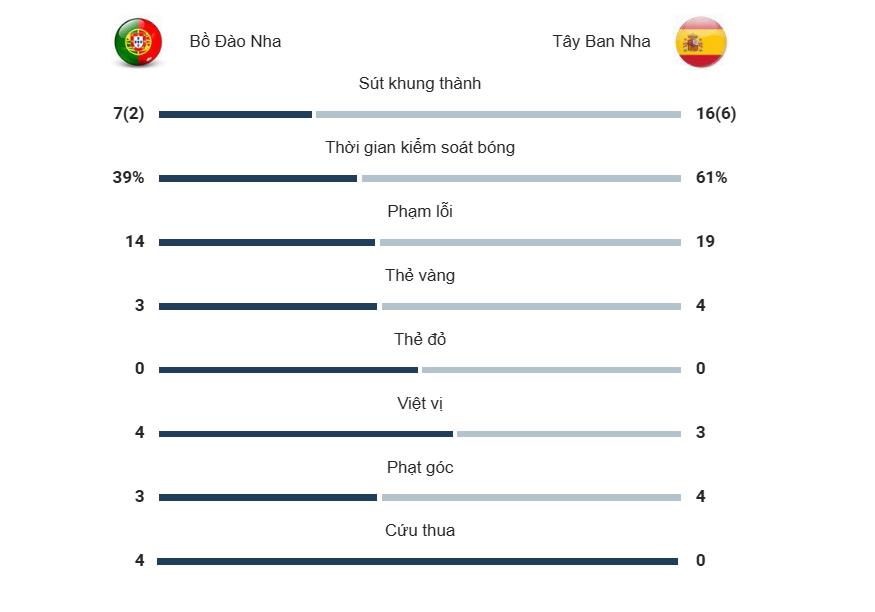Select the Bồ Đào Nha team name

(x=235, y=42)
